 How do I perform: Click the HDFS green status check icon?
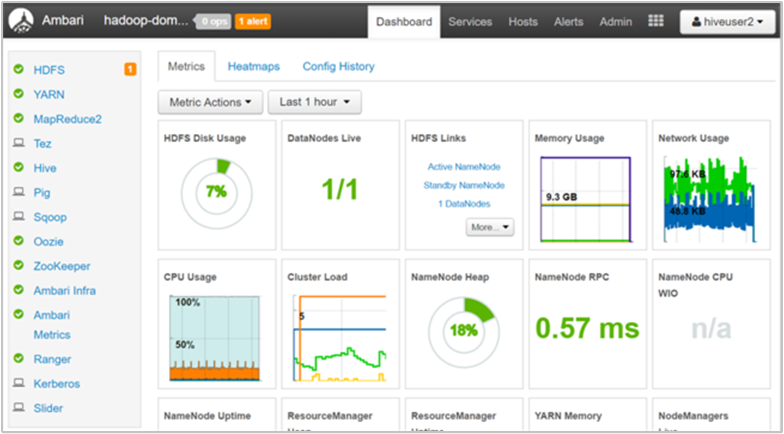19,70
